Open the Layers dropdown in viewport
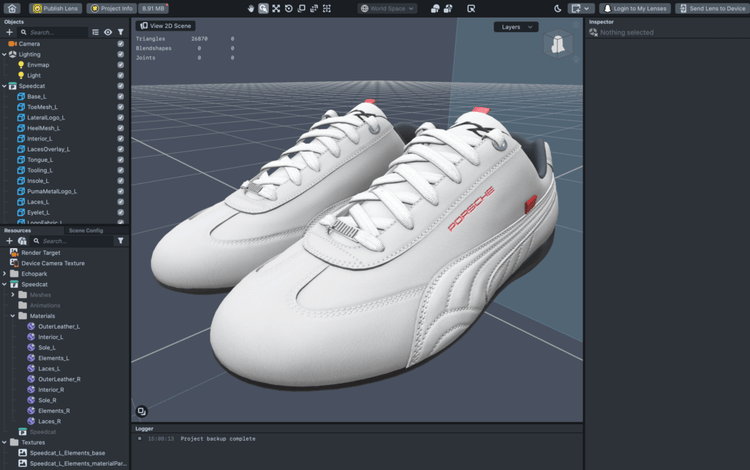Image resolution: width=750 pixels, height=470 pixels. 515,27
